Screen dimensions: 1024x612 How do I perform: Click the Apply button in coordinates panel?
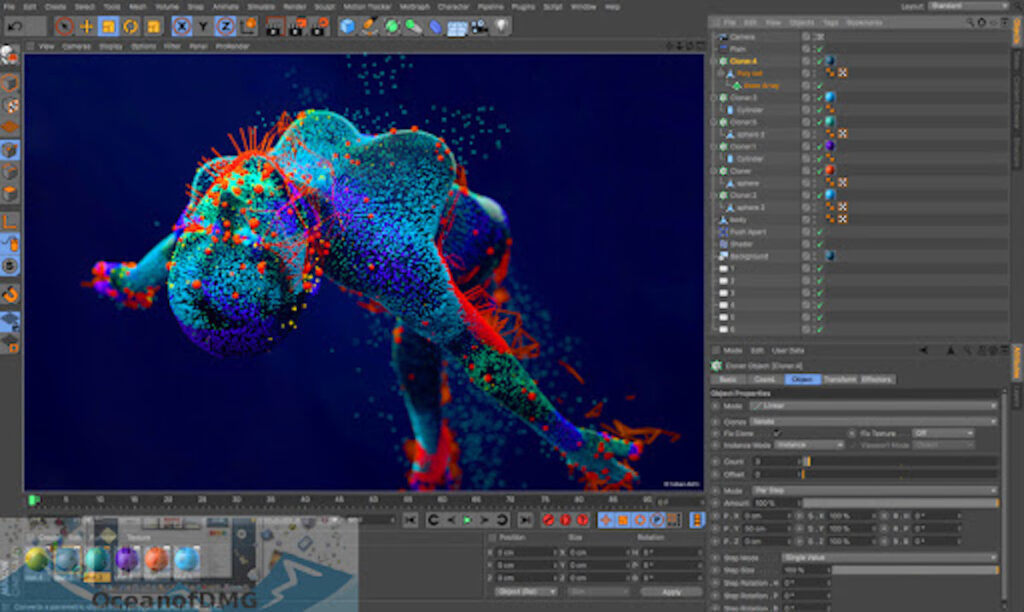coord(670,592)
